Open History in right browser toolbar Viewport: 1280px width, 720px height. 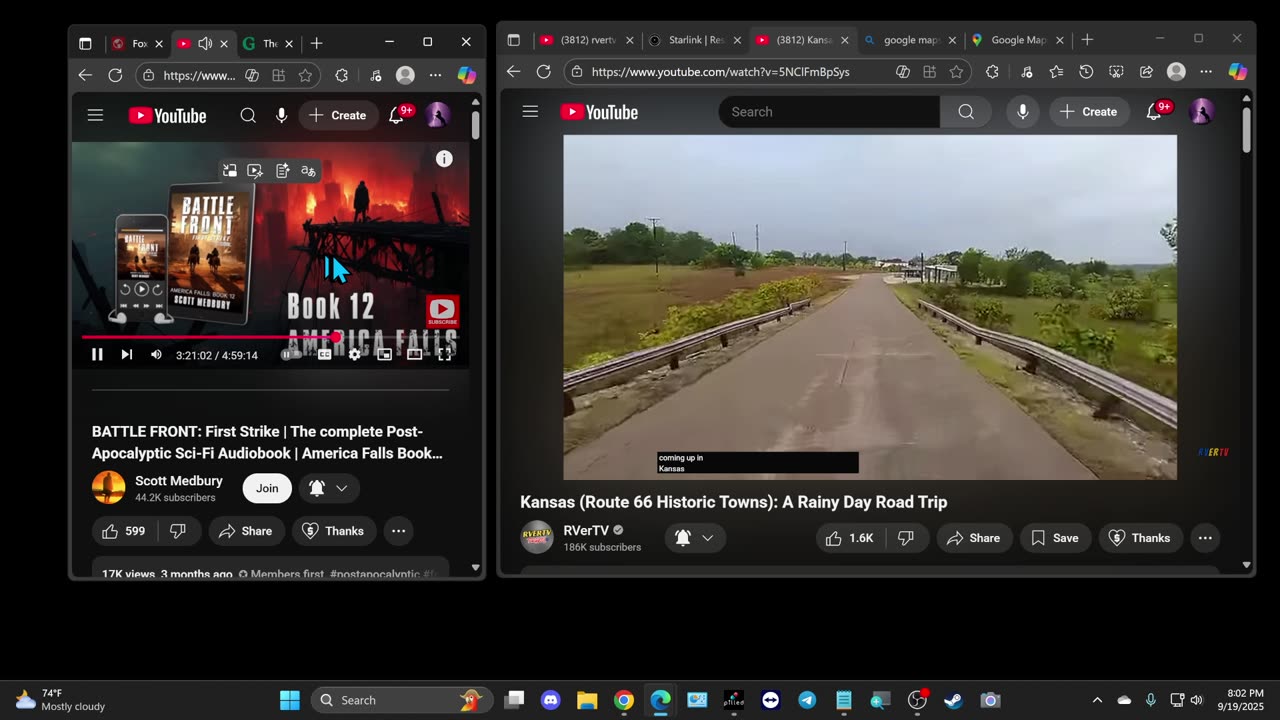1086,72
